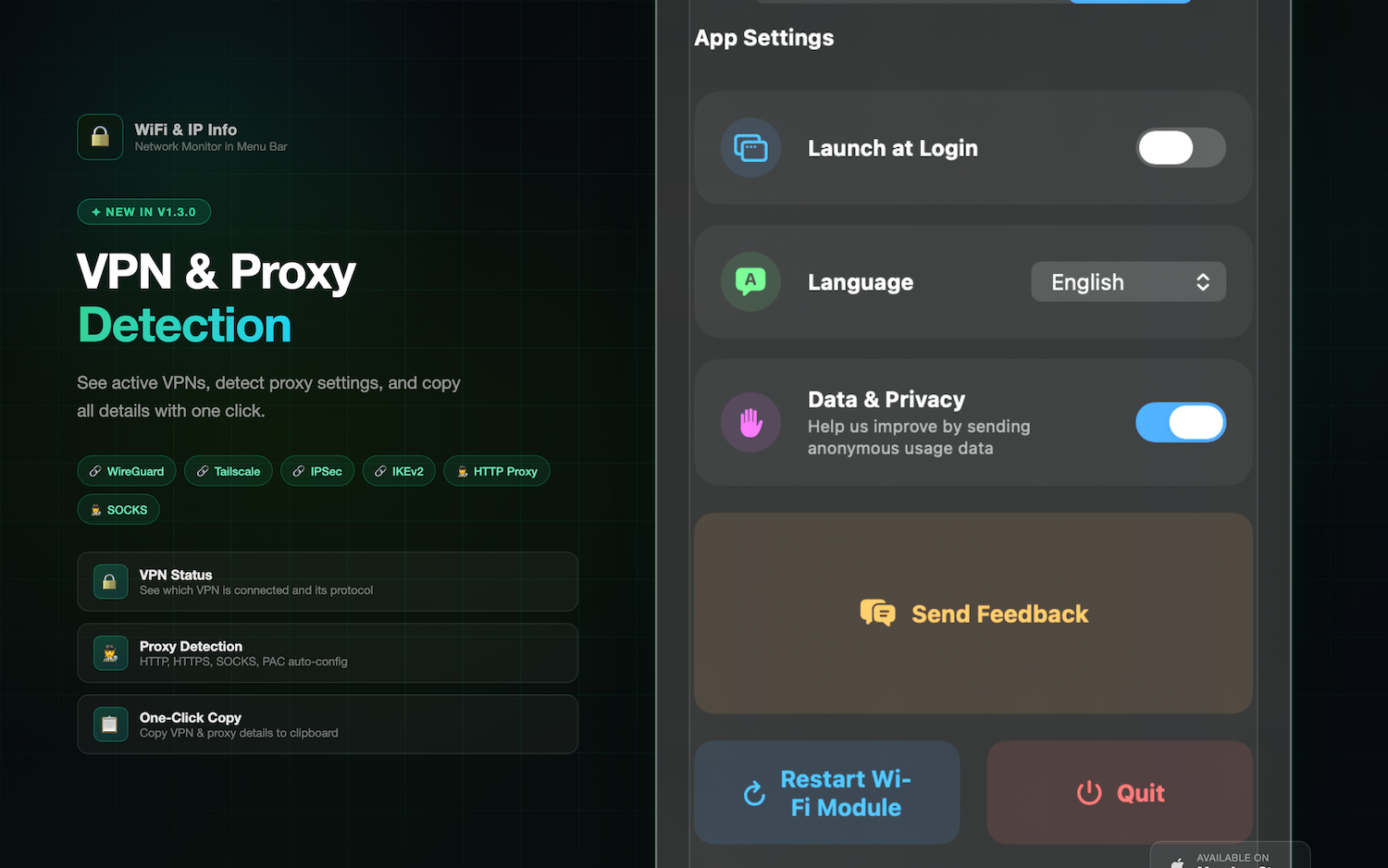Click the Send Feedback button
The height and width of the screenshot is (868, 1388).
point(973,614)
